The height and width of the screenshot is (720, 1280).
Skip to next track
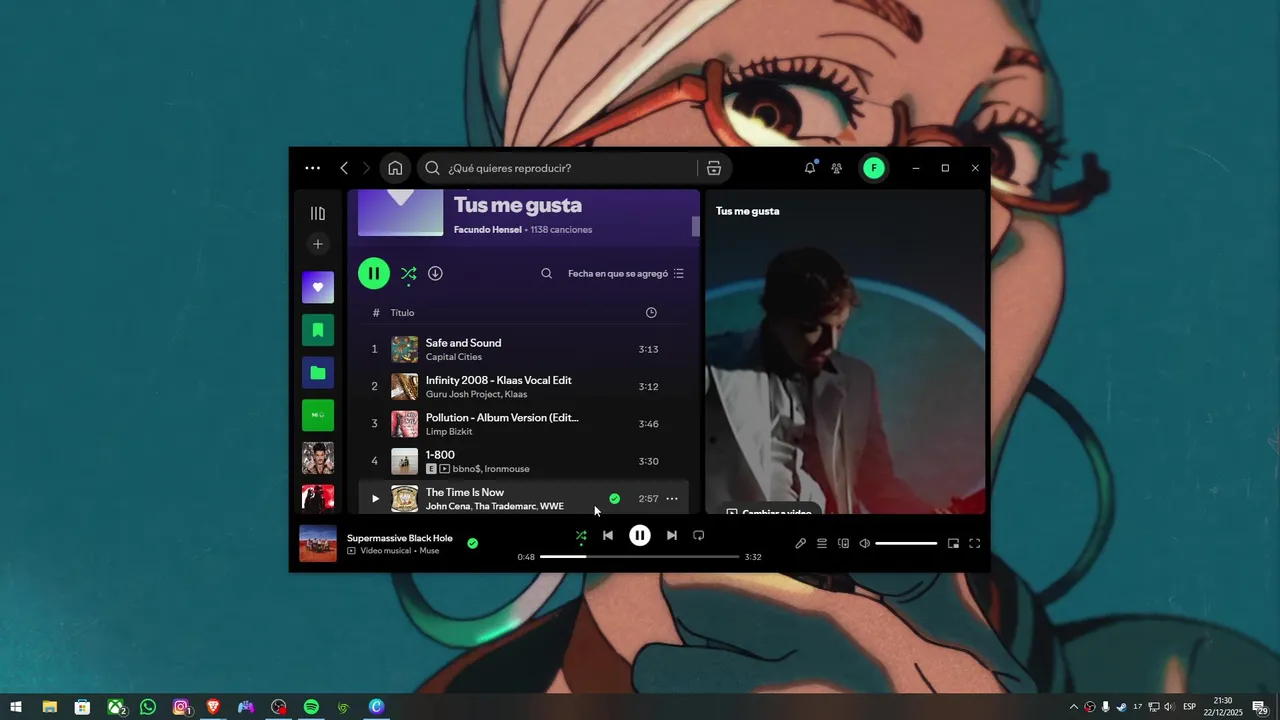[x=672, y=535]
